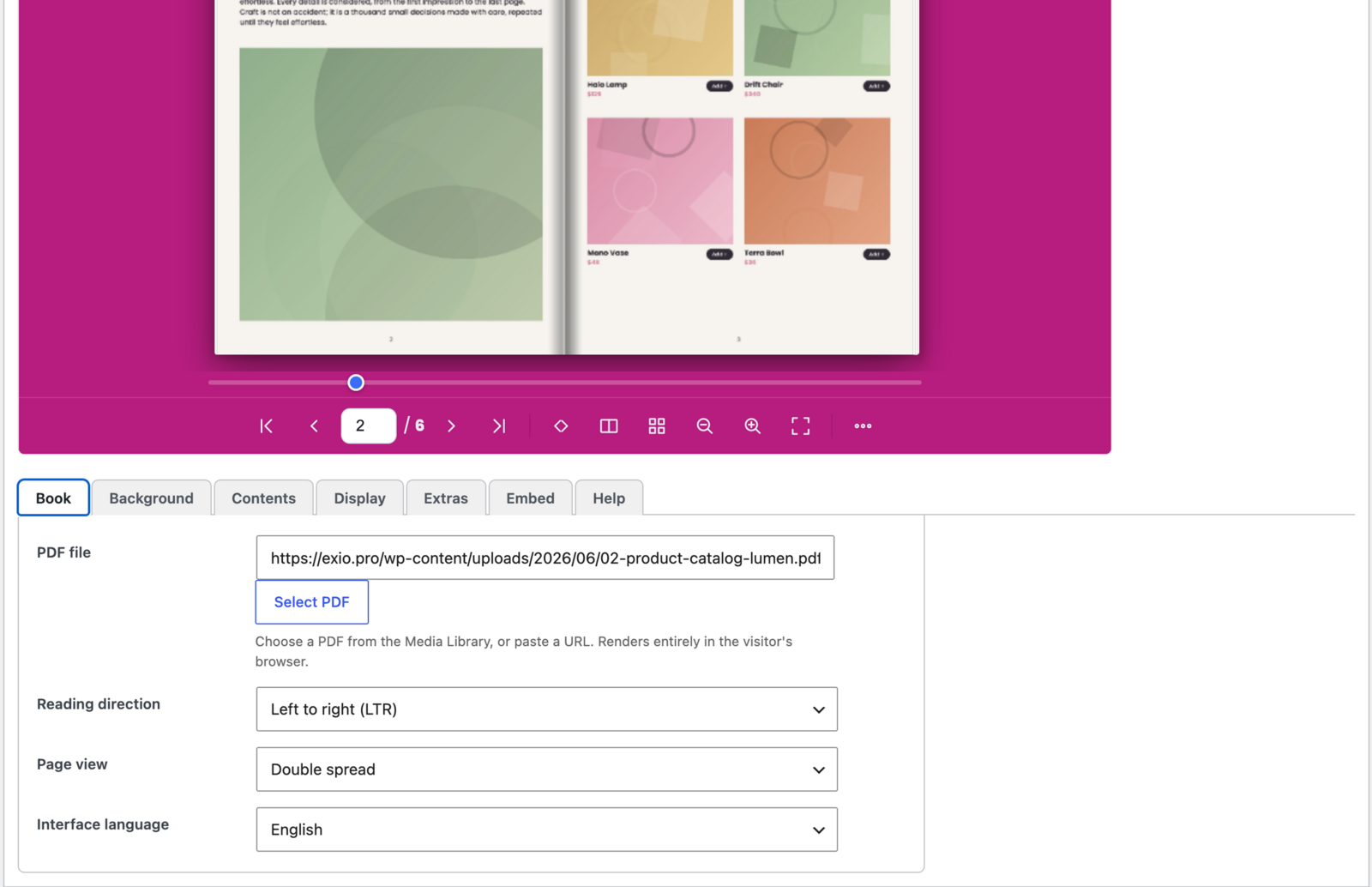Click the Drift Chair product name
Image resolution: width=1372 pixels, height=887 pixels.
[x=763, y=85]
